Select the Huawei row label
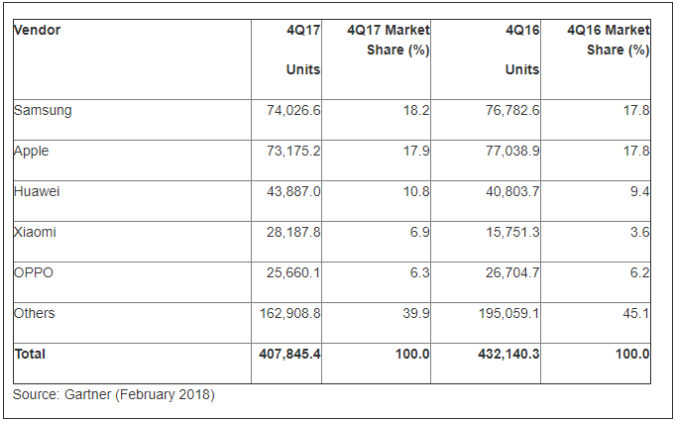676x422 pixels. tap(37, 191)
